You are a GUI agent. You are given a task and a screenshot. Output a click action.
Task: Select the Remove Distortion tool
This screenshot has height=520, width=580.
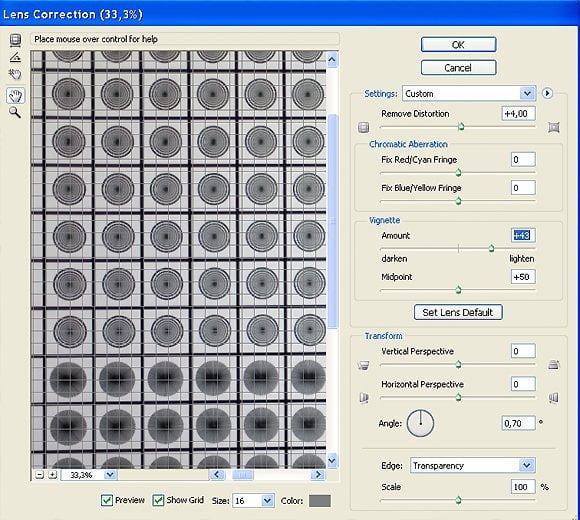15,40
